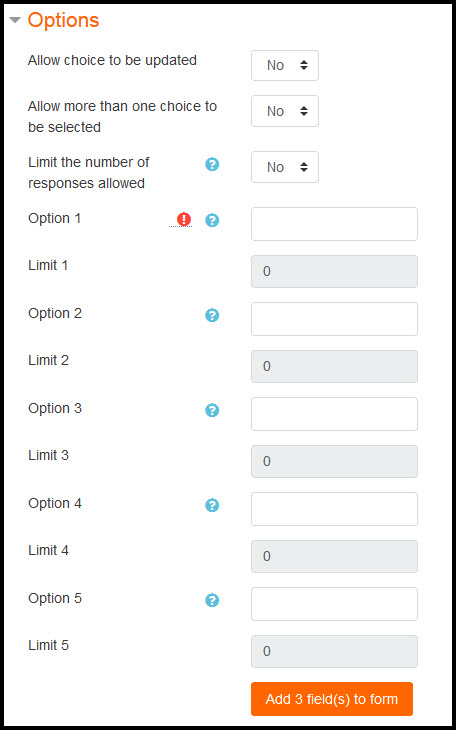Click the disabled Limit 1 field
Image resolution: width=456 pixels, height=730 pixels.
pyautogui.click(x=334, y=271)
